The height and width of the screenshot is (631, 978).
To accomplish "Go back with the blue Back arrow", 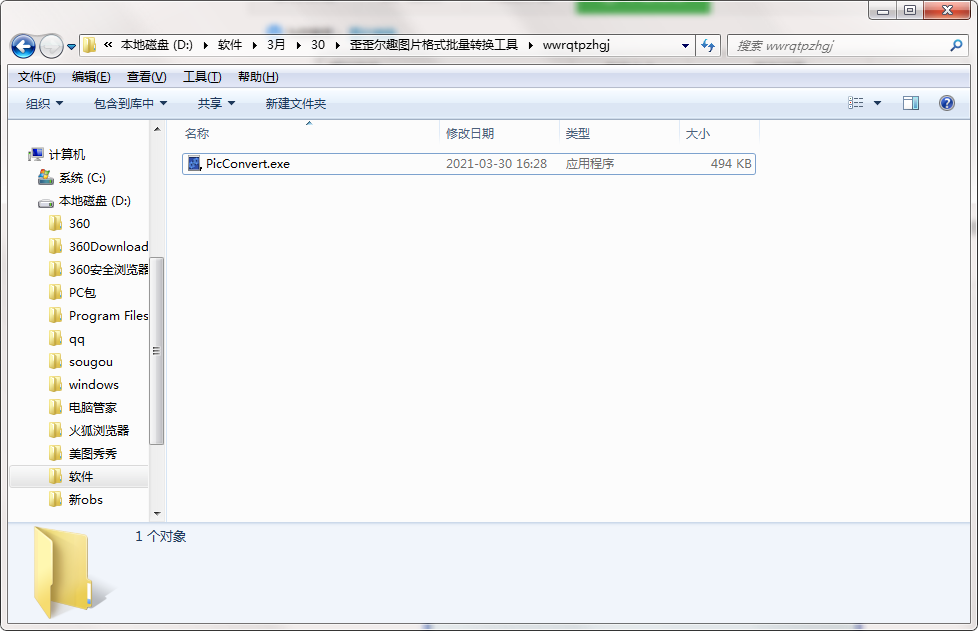I will [23, 46].
